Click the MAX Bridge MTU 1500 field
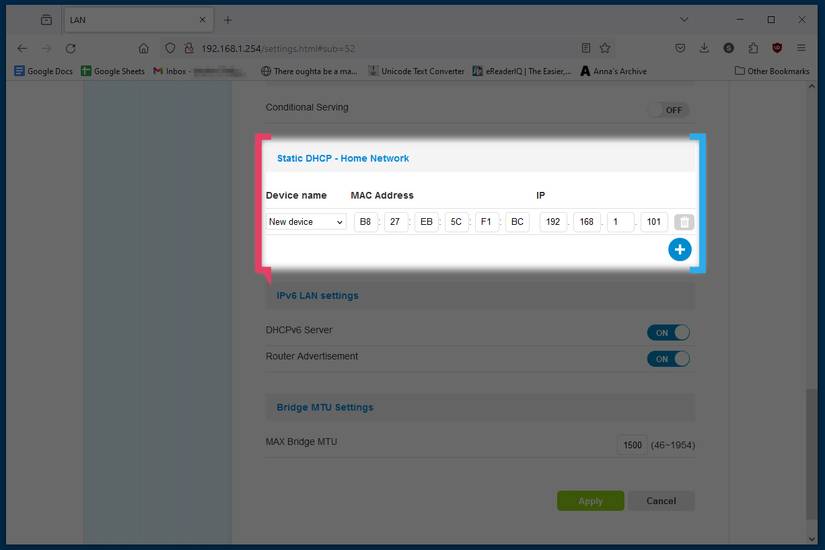The image size is (825, 550). click(x=632, y=445)
